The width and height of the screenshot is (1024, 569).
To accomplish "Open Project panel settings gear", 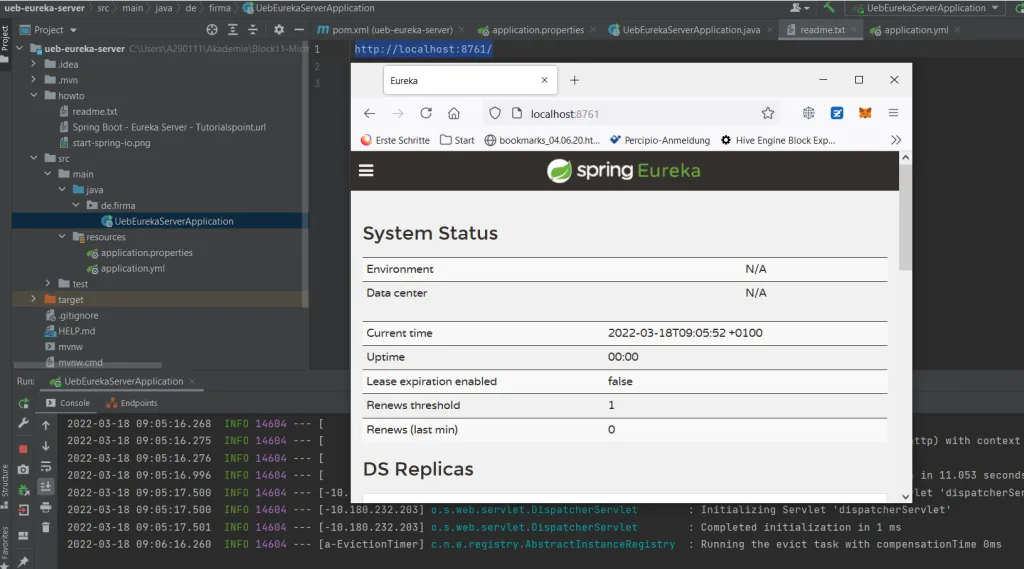I will point(279,29).
